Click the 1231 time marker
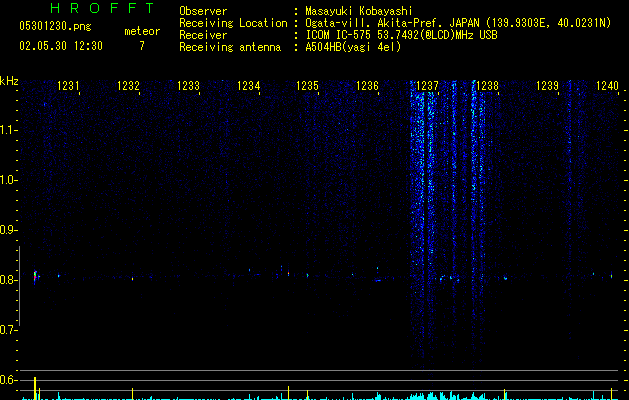The width and height of the screenshot is (629, 400). 68,86
